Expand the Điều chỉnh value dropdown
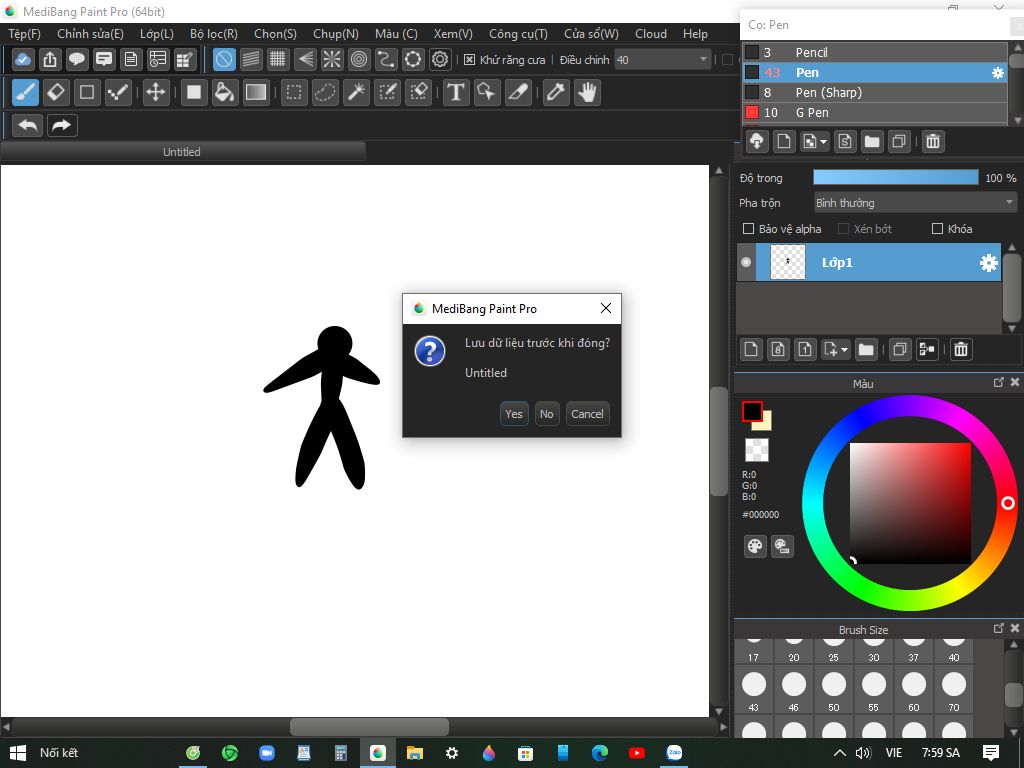 (x=703, y=60)
